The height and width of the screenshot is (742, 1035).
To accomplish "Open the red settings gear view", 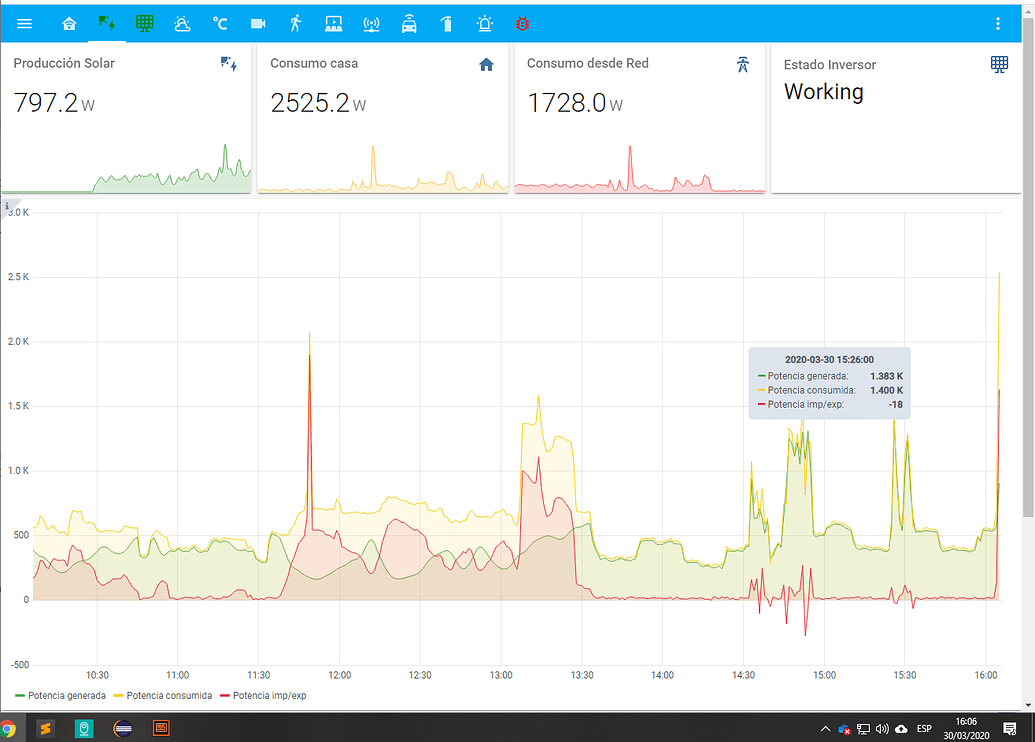I will (x=522, y=23).
